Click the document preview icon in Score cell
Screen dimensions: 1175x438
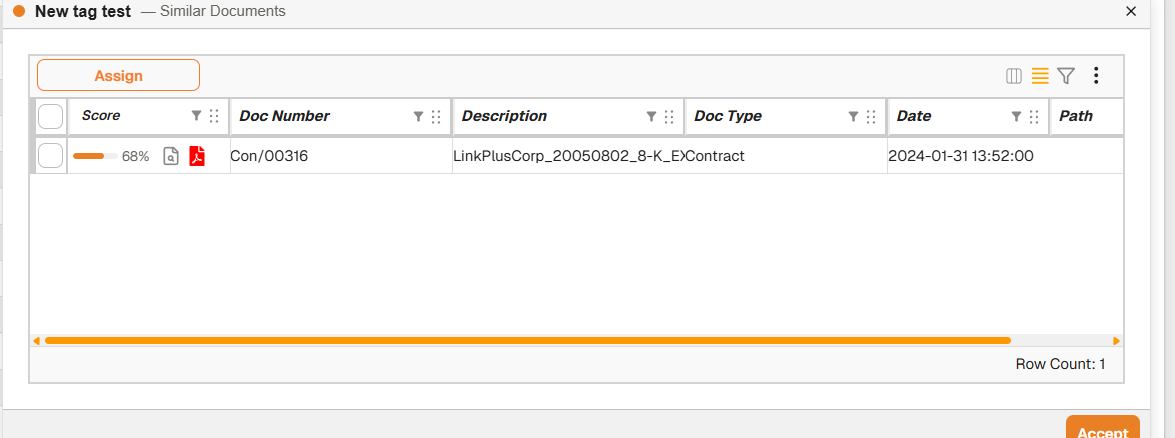pyautogui.click(x=171, y=156)
